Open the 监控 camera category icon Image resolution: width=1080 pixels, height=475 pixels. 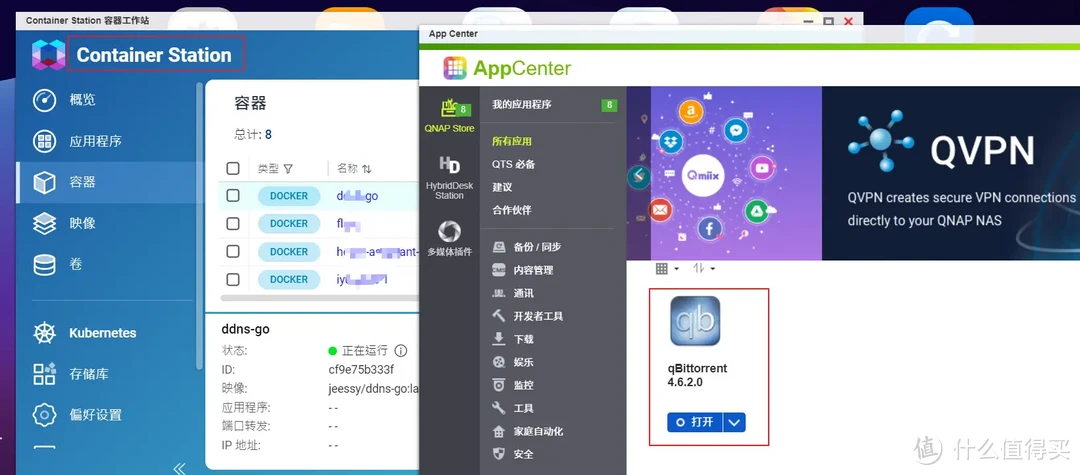point(499,386)
